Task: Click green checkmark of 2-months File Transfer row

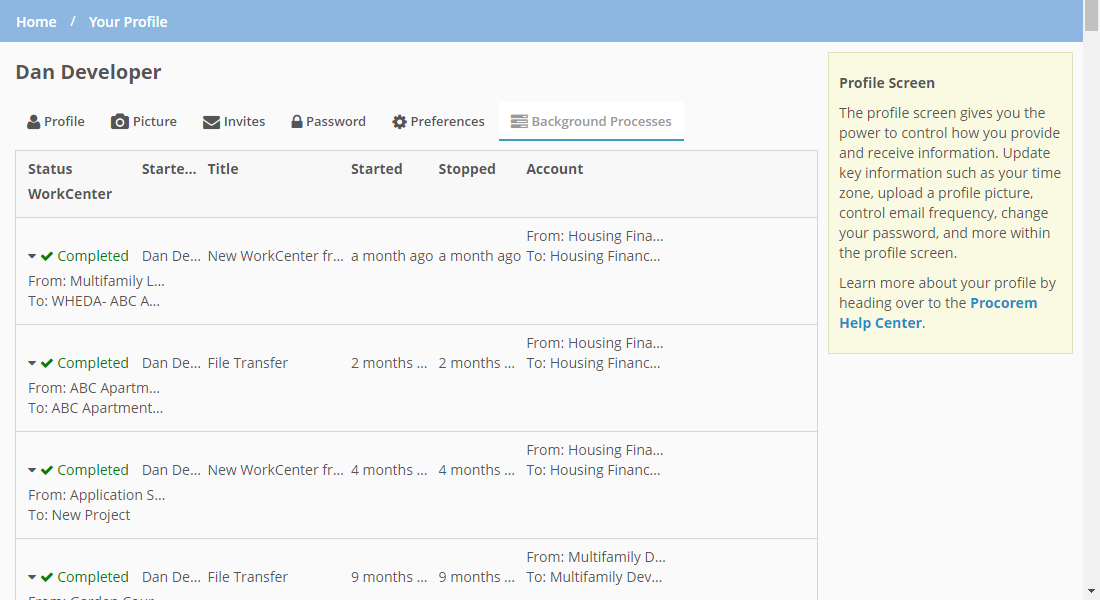Action: pos(47,364)
